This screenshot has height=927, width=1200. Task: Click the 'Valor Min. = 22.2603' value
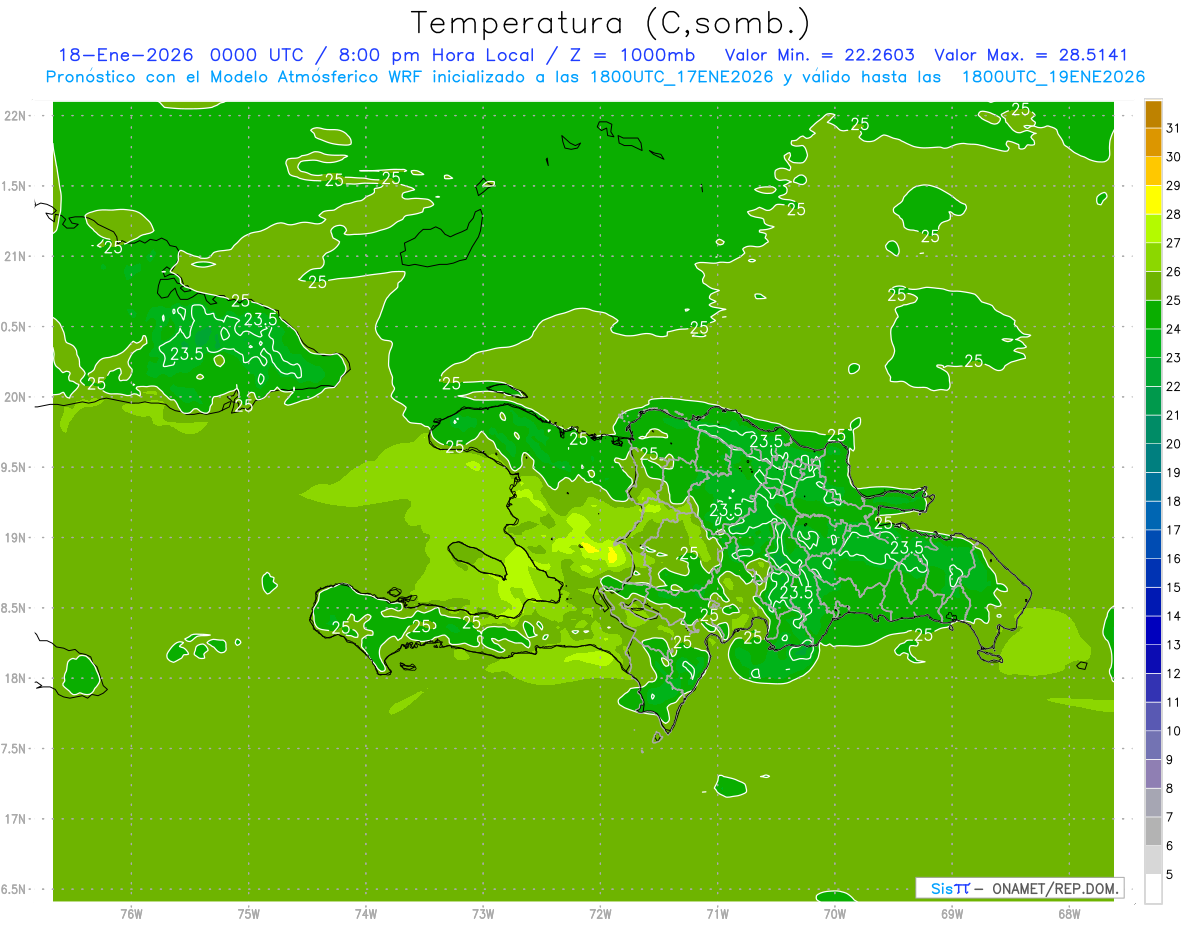pos(820,55)
